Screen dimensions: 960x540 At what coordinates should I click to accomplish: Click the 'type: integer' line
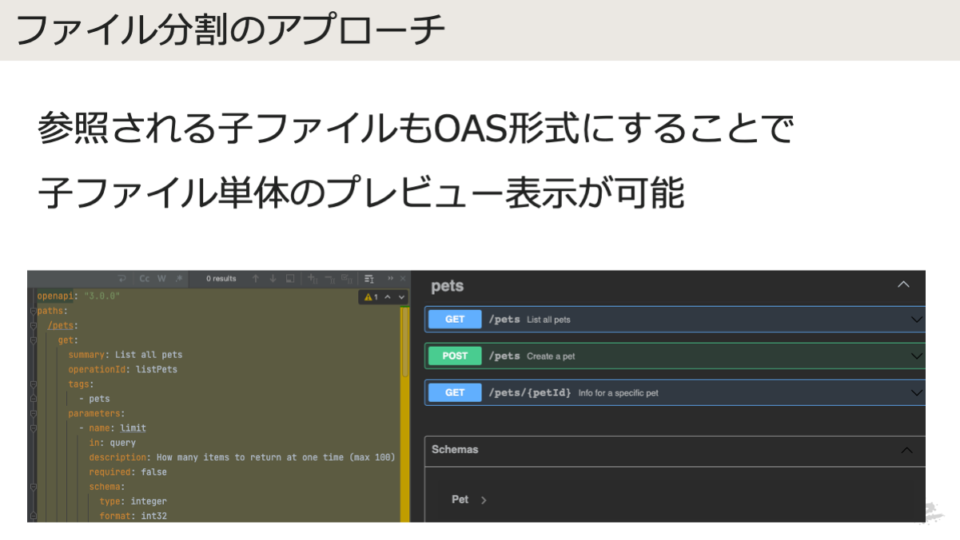point(133,501)
